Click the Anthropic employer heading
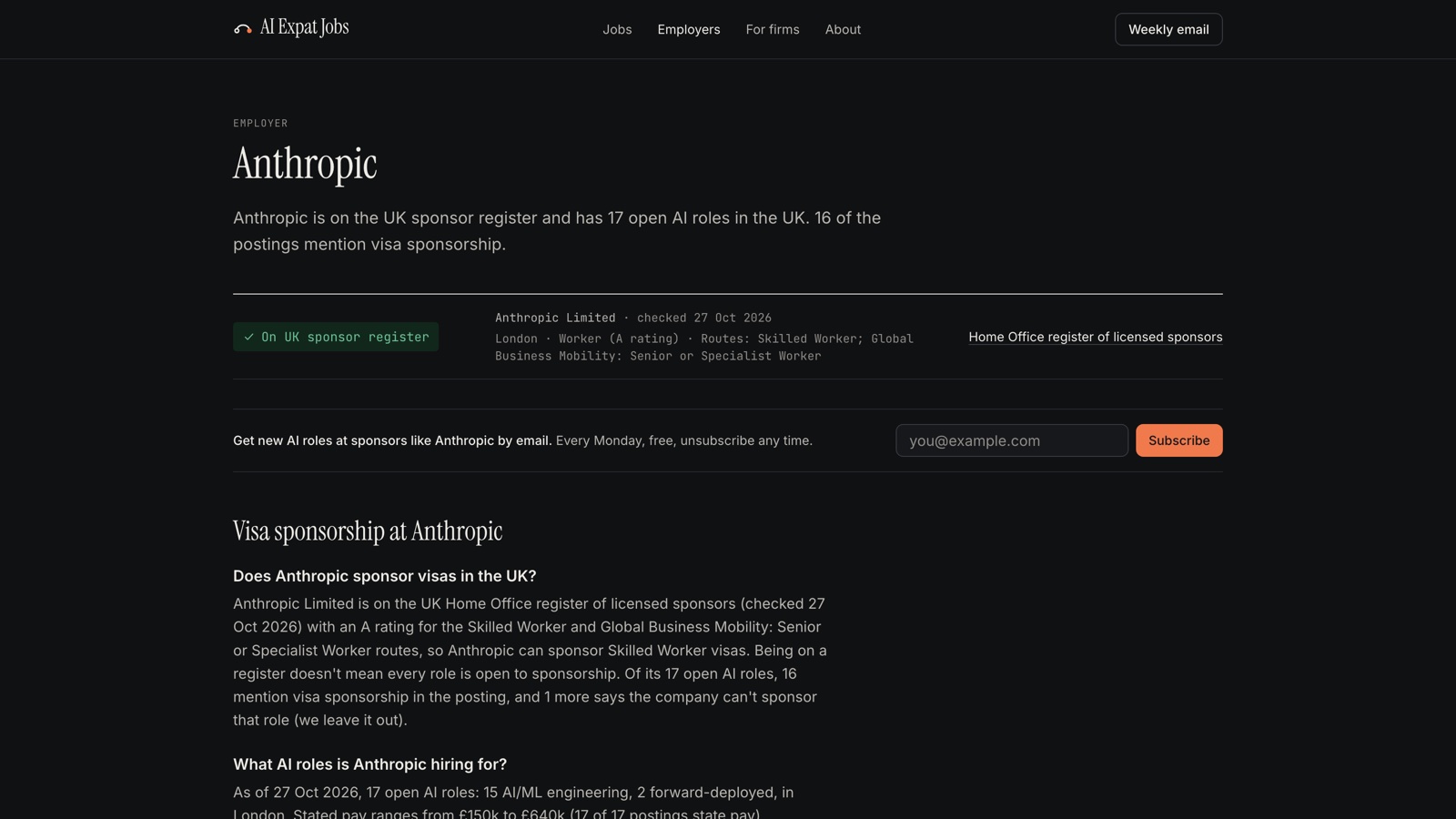The width and height of the screenshot is (1456, 819). [x=305, y=164]
